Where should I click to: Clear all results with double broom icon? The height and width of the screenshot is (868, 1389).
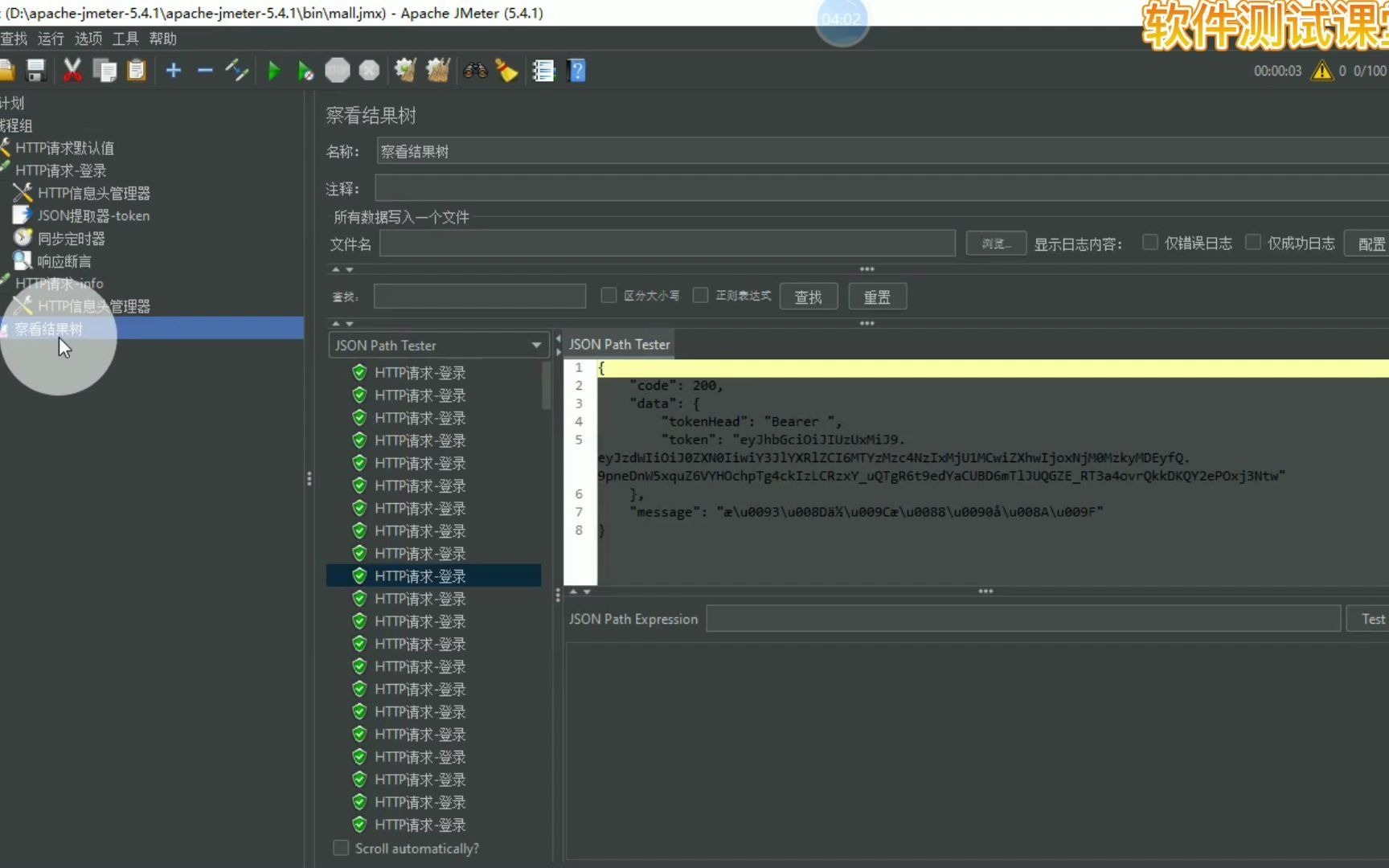438,71
